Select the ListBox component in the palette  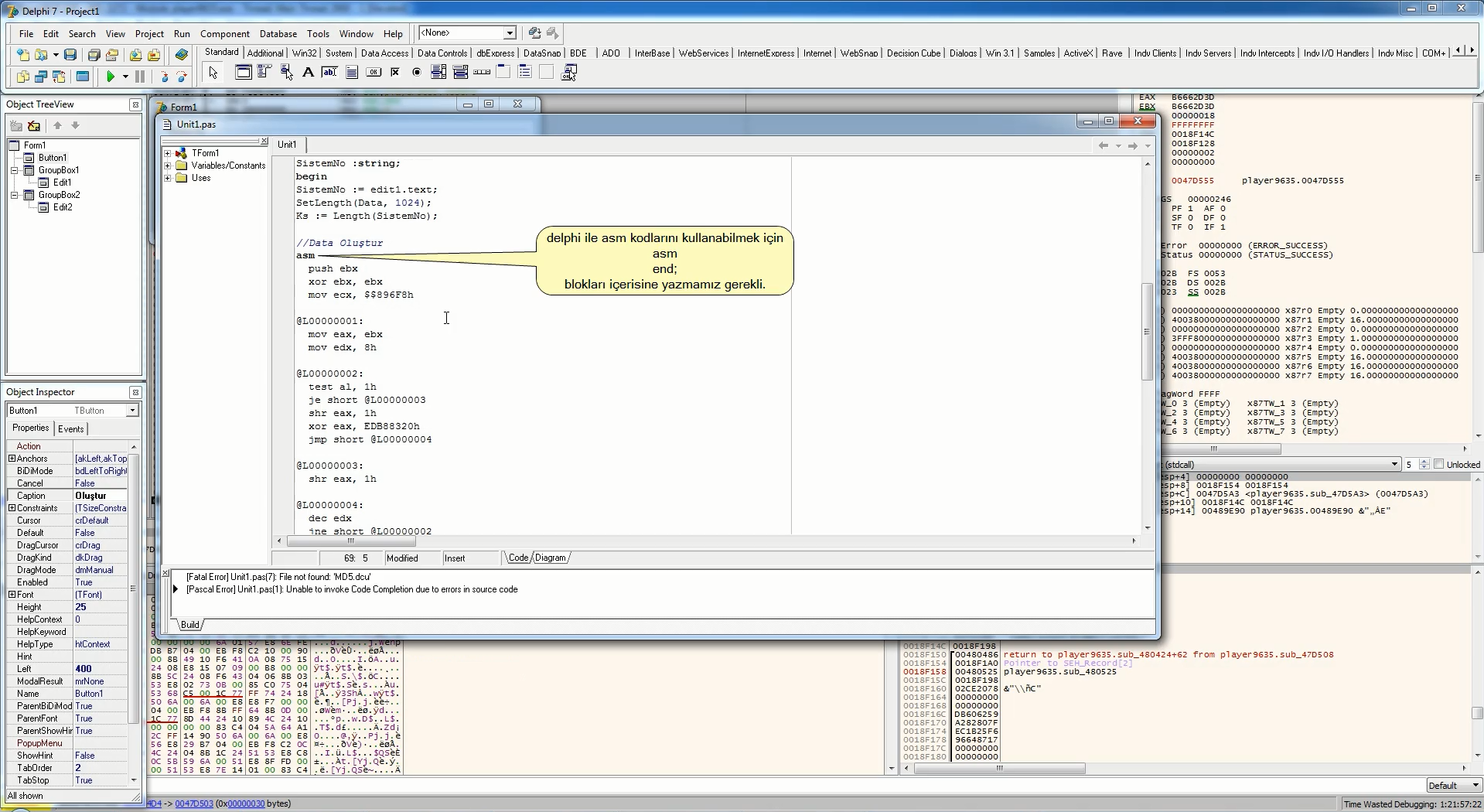coord(438,73)
